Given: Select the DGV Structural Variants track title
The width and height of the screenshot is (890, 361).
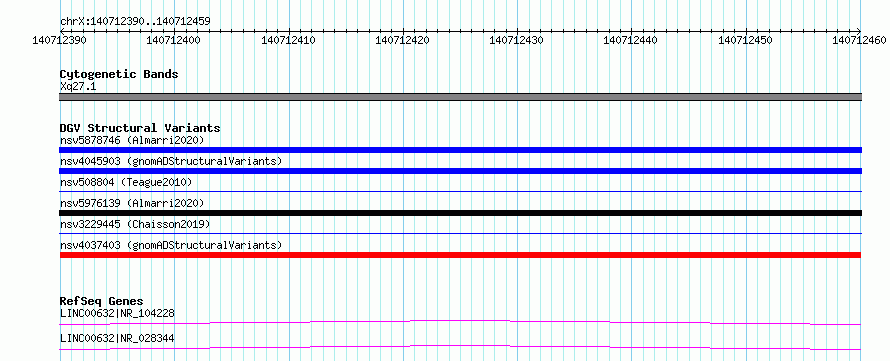Looking at the screenshot, I should click(140, 128).
